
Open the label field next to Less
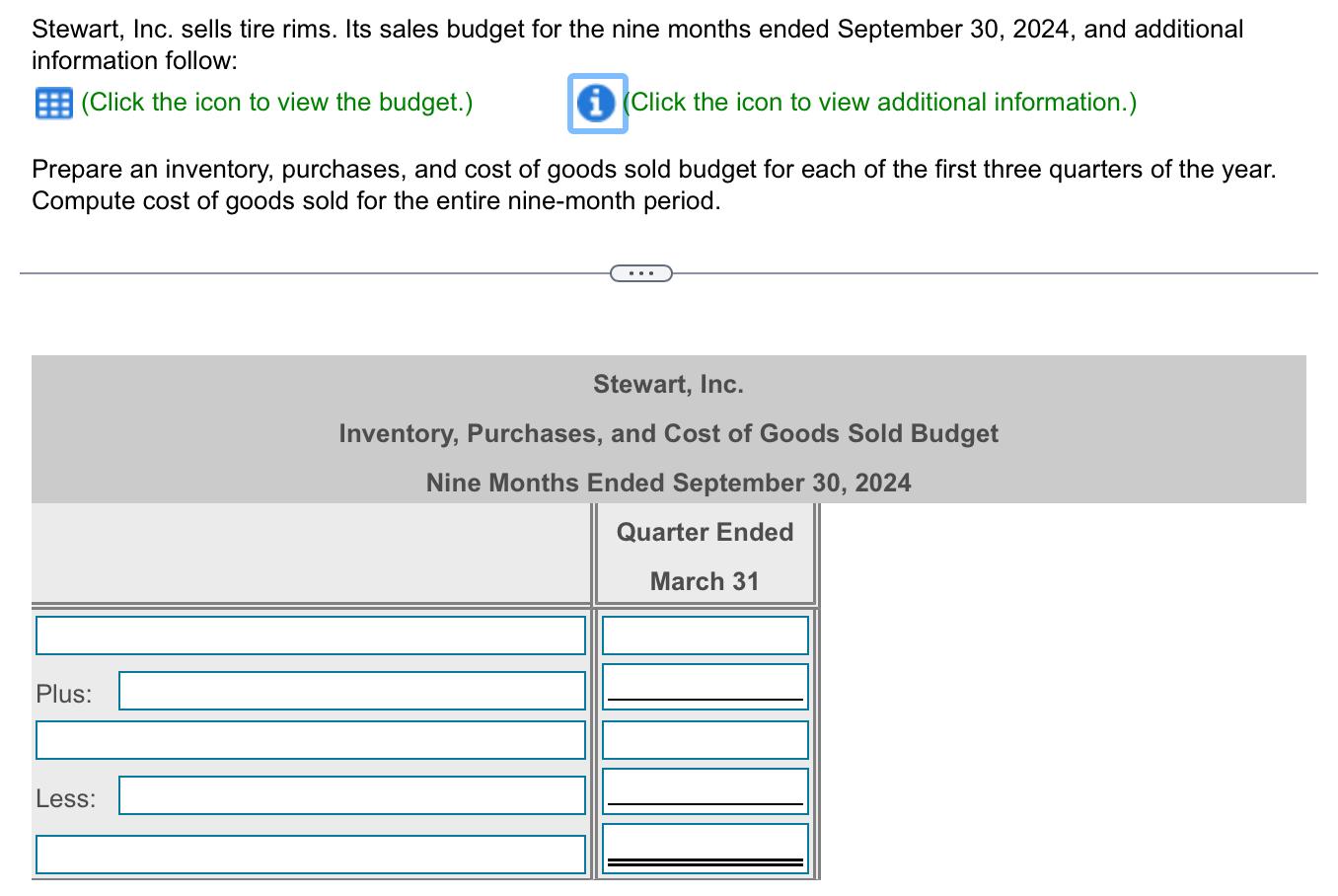351,795
